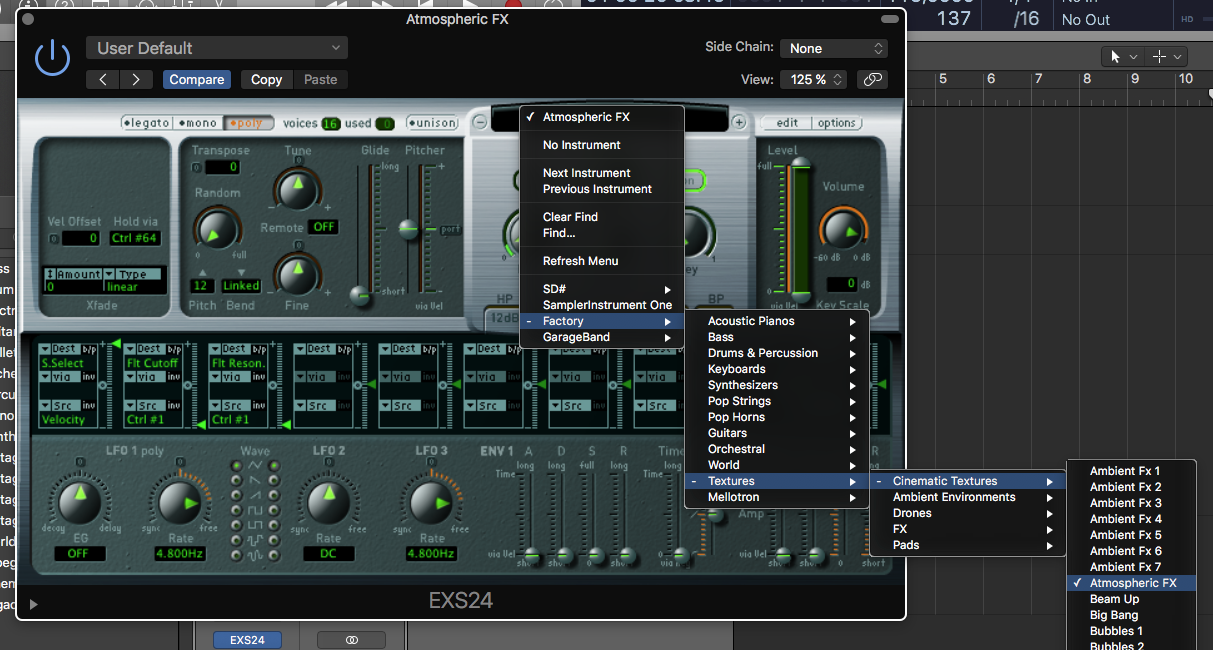The width and height of the screenshot is (1213, 650).
Task: Toggle the plugin power bypass button
Action: (x=52, y=59)
